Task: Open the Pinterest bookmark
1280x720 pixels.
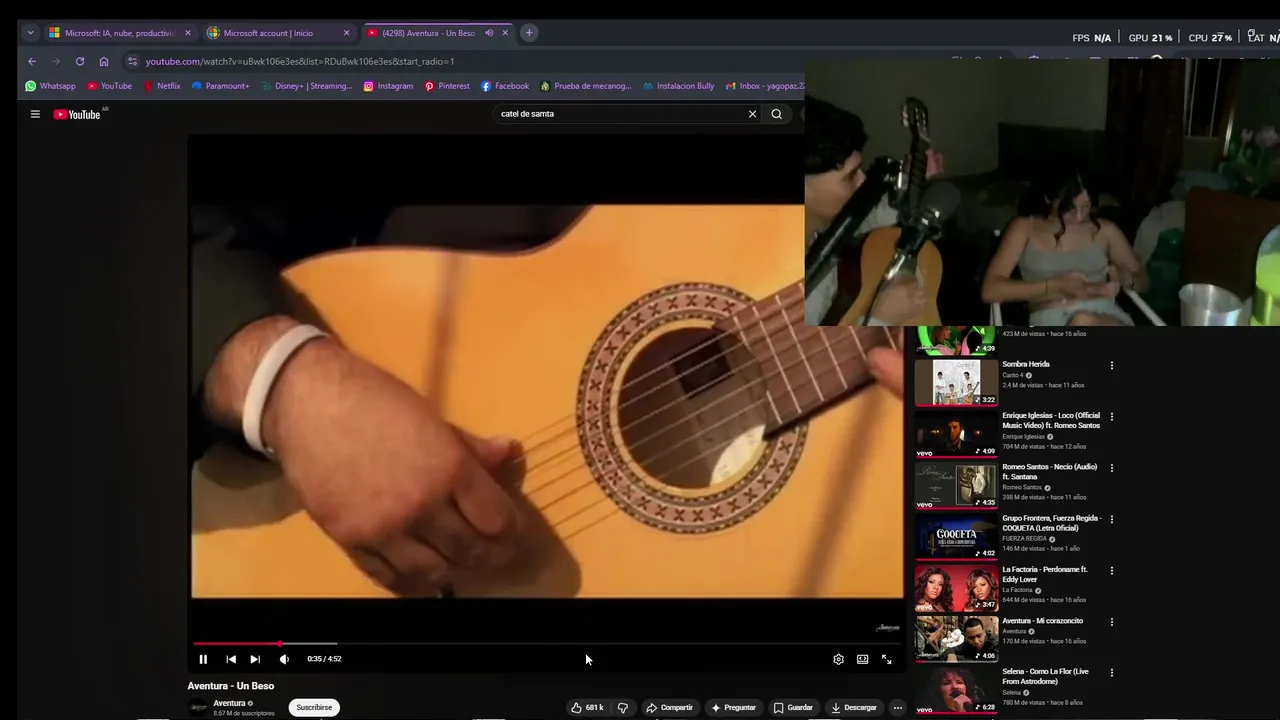Action: pyautogui.click(x=447, y=86)
